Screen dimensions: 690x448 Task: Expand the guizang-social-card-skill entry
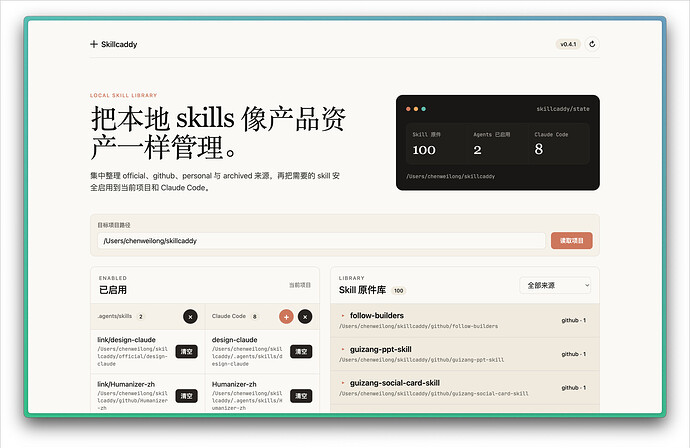(343, 383)
